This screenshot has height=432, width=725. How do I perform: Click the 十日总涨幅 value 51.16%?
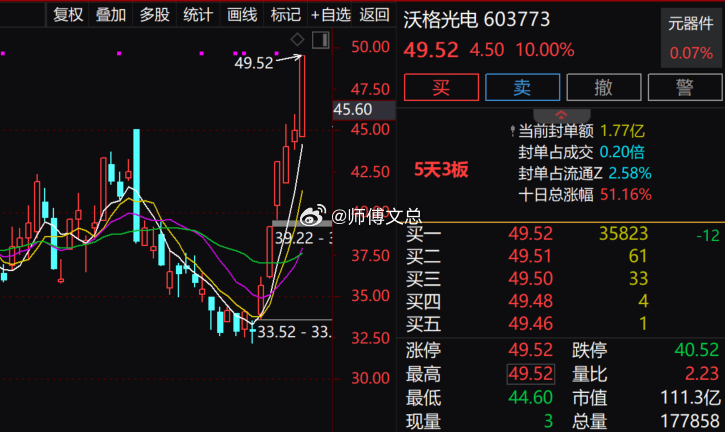coord(626,194)
